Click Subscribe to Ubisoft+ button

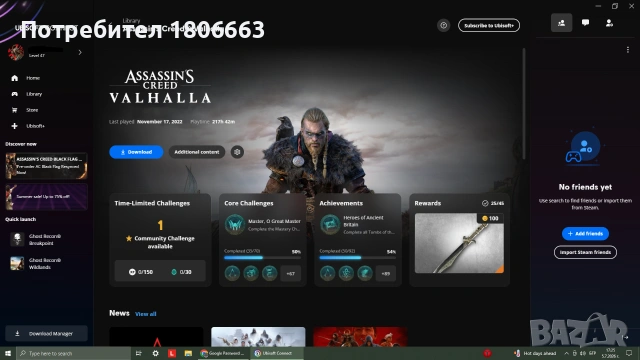click(x=489, y=25)
